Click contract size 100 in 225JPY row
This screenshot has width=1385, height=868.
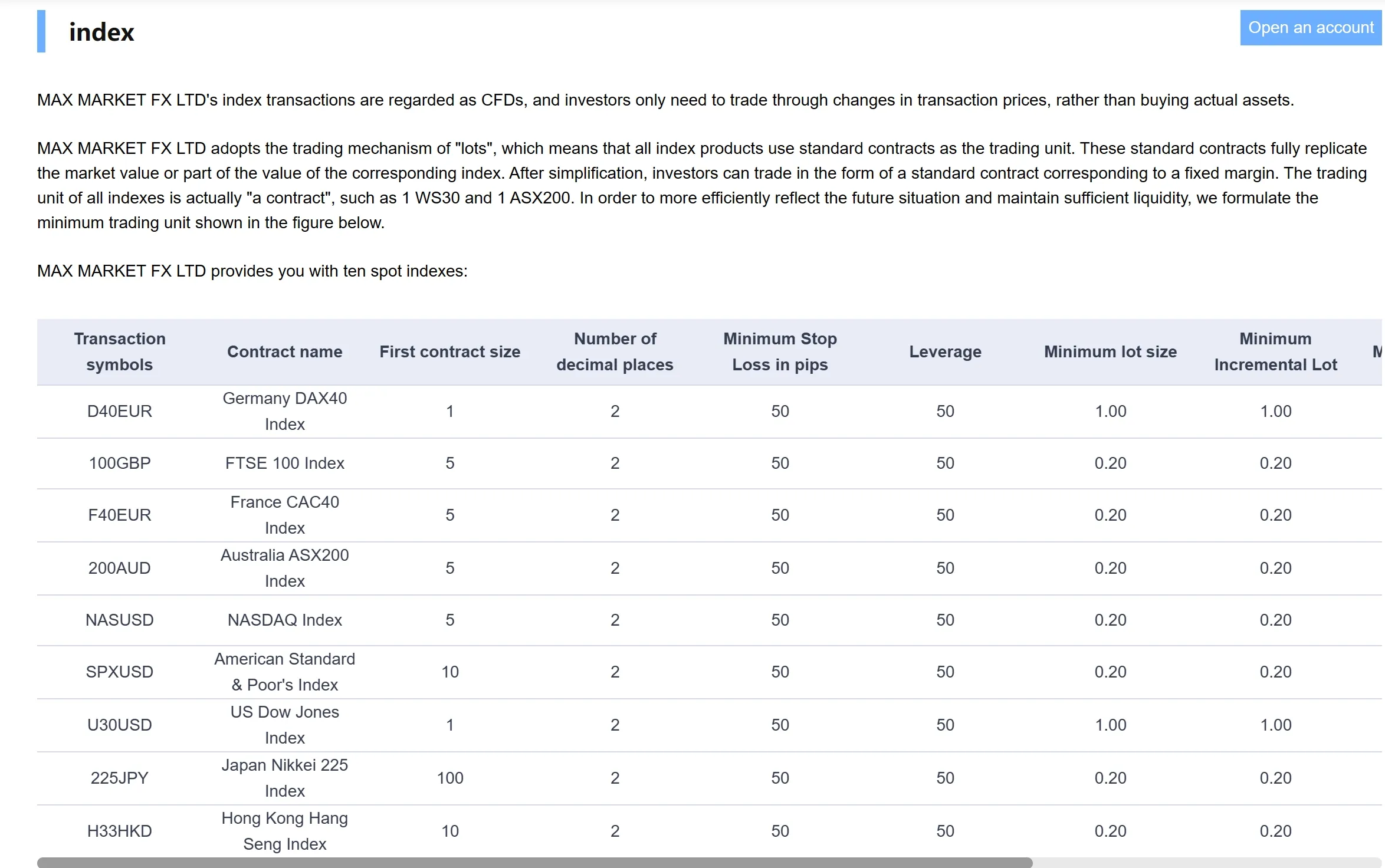pos(450,778)
